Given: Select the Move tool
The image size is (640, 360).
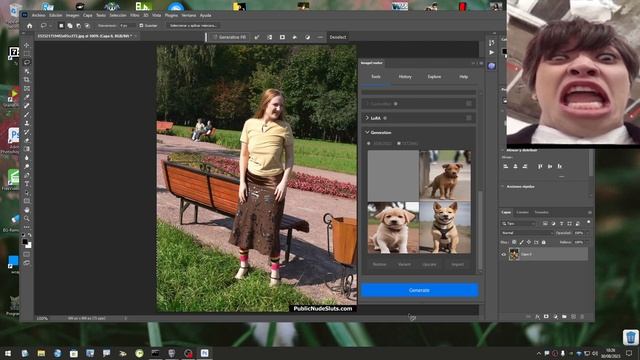Looking at the screenshot, I should (x=27, y=45).
